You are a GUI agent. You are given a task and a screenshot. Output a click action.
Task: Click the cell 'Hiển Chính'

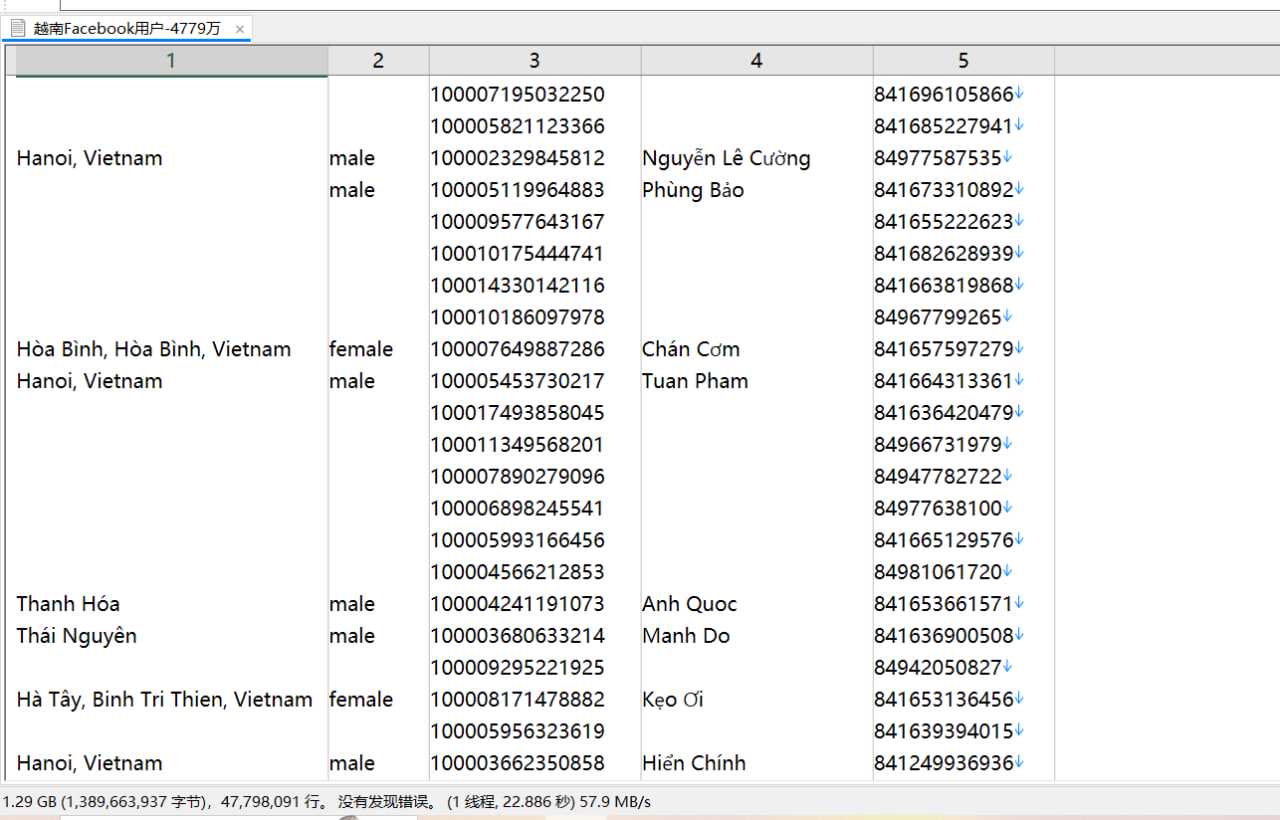tap(694, 763)
